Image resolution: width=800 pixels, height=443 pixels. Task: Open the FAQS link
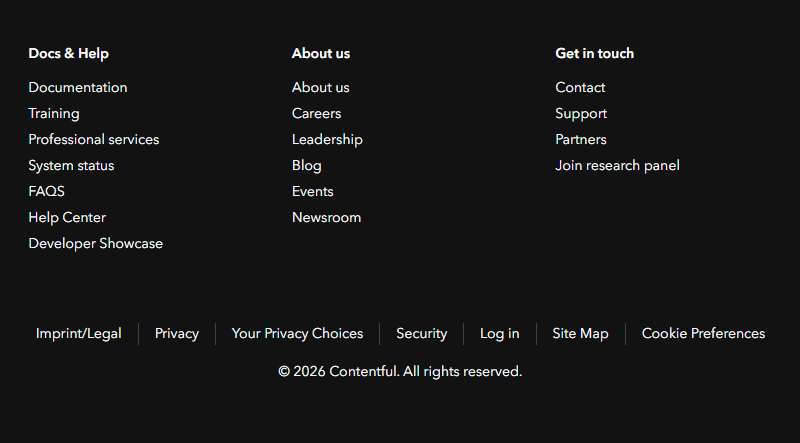pyautogui.click(x=46, y=192)
